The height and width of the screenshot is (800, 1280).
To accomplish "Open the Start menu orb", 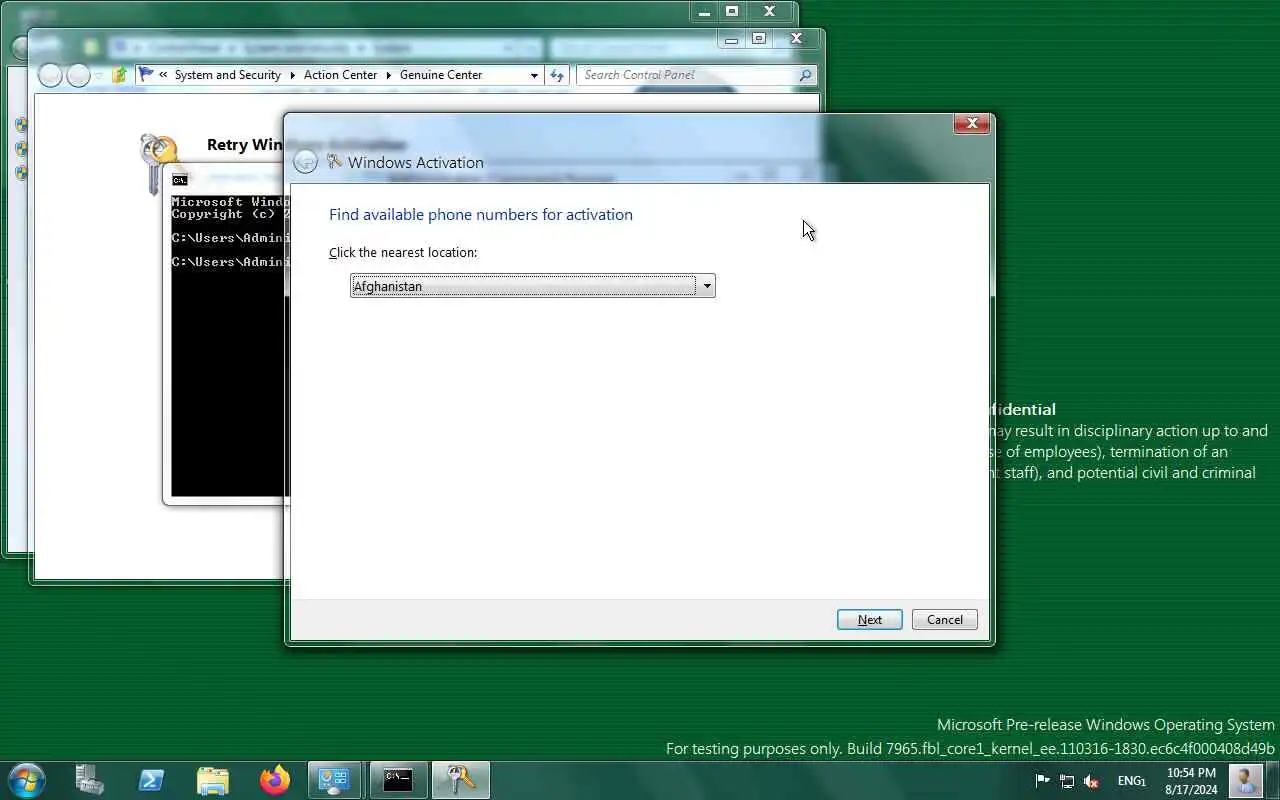I will click(x=26, y=780).
